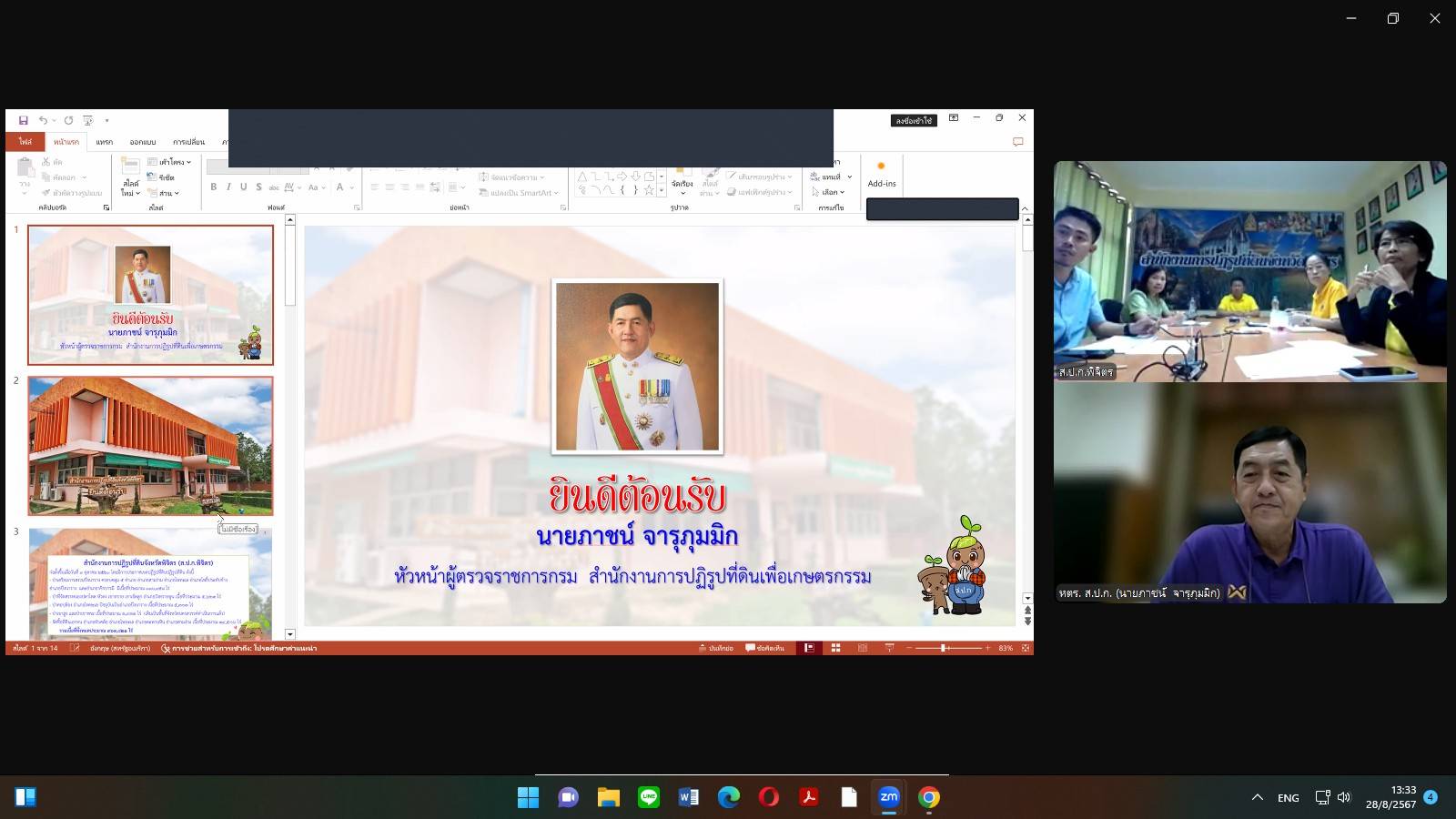Open the เลือก (Select) dropdown
1456x819 pixels.
click(x=828, y=192)
